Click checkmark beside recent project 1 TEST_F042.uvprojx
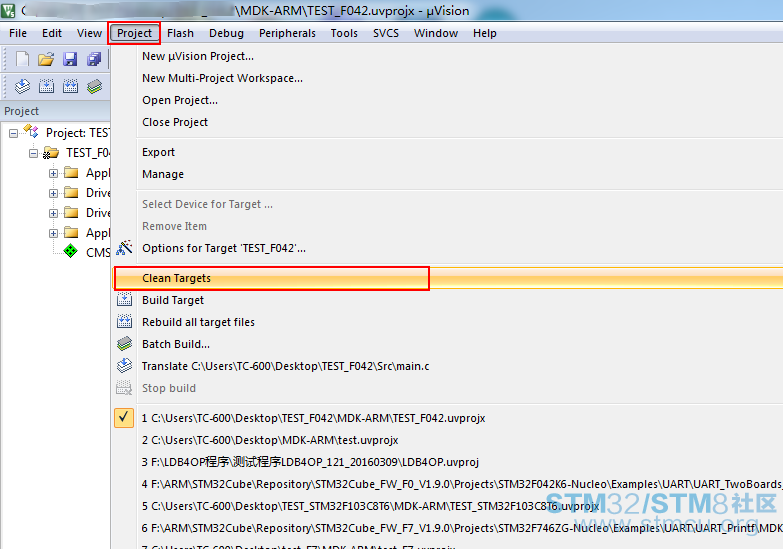 [x=124, y=418]
